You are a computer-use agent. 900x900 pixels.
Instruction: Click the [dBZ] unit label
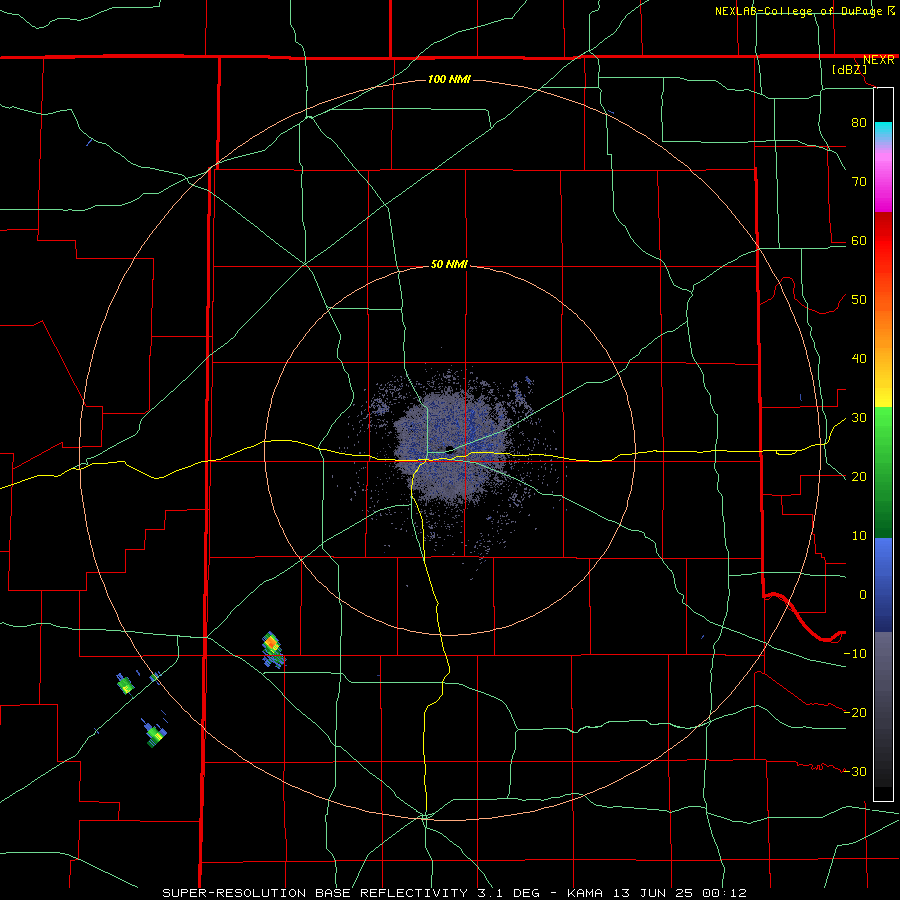tap(849, 69)
